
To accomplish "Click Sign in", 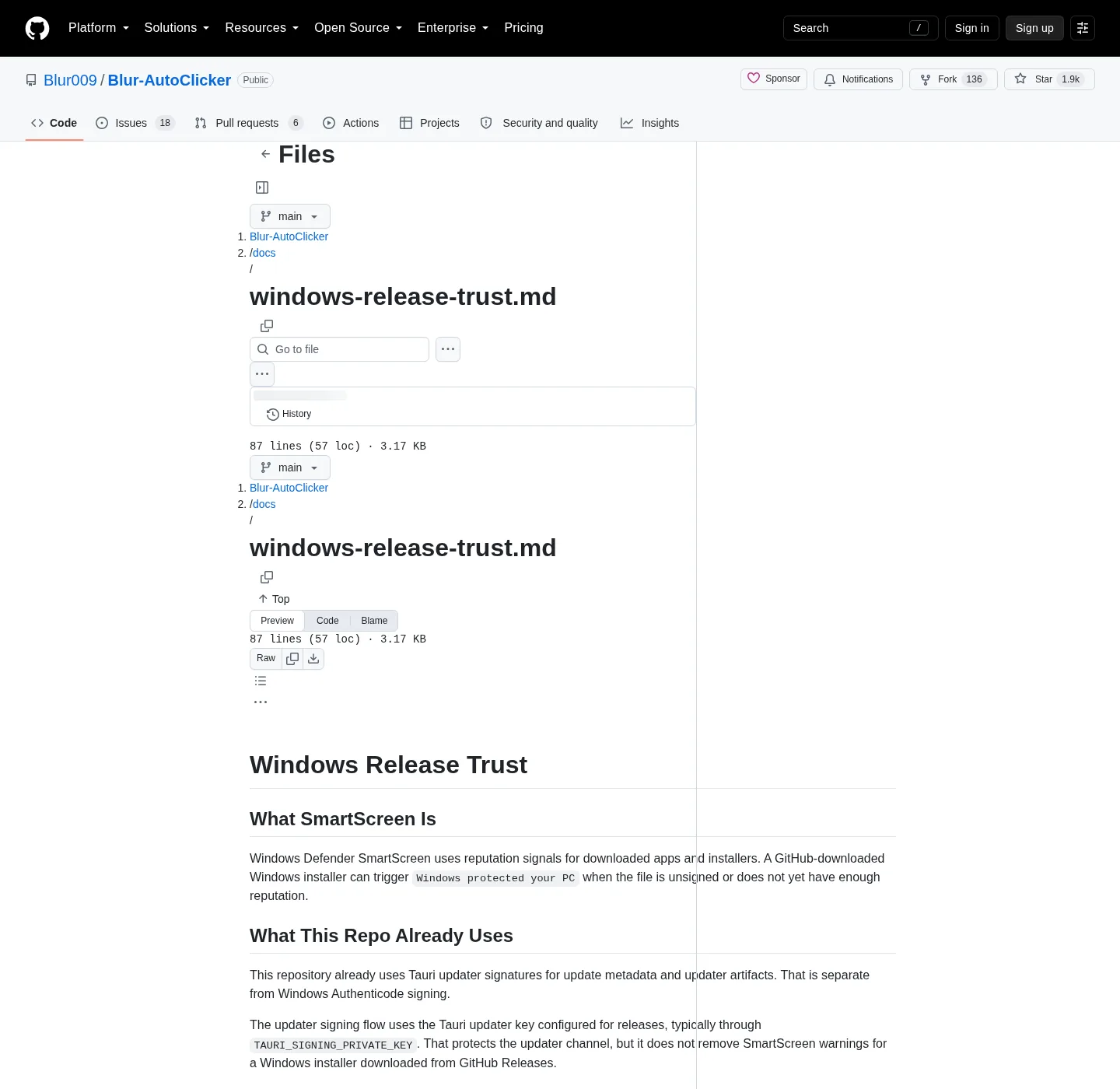I will point(972,28).
